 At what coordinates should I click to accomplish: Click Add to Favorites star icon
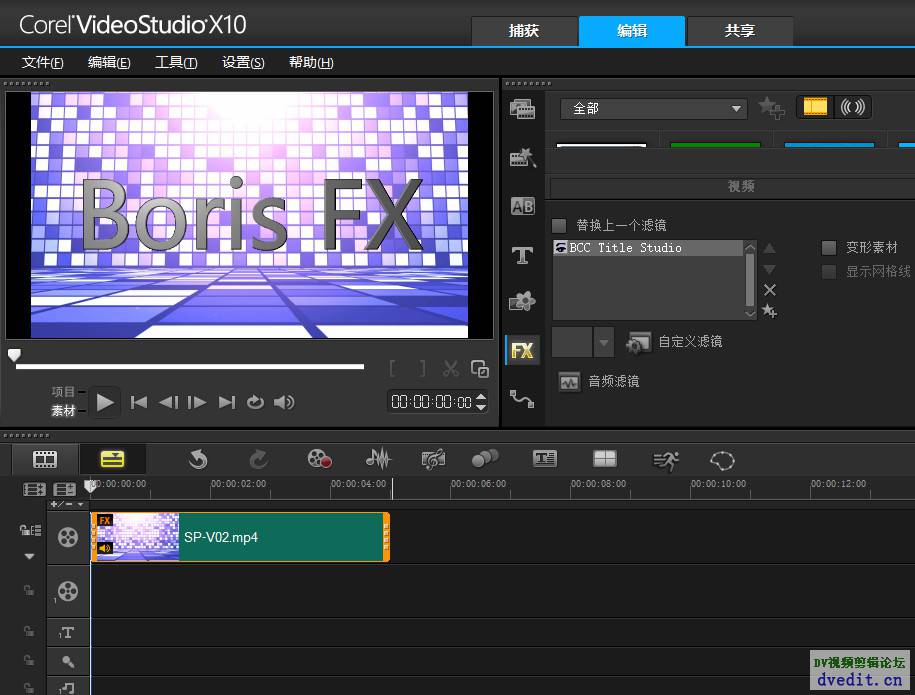coord(771,108)
